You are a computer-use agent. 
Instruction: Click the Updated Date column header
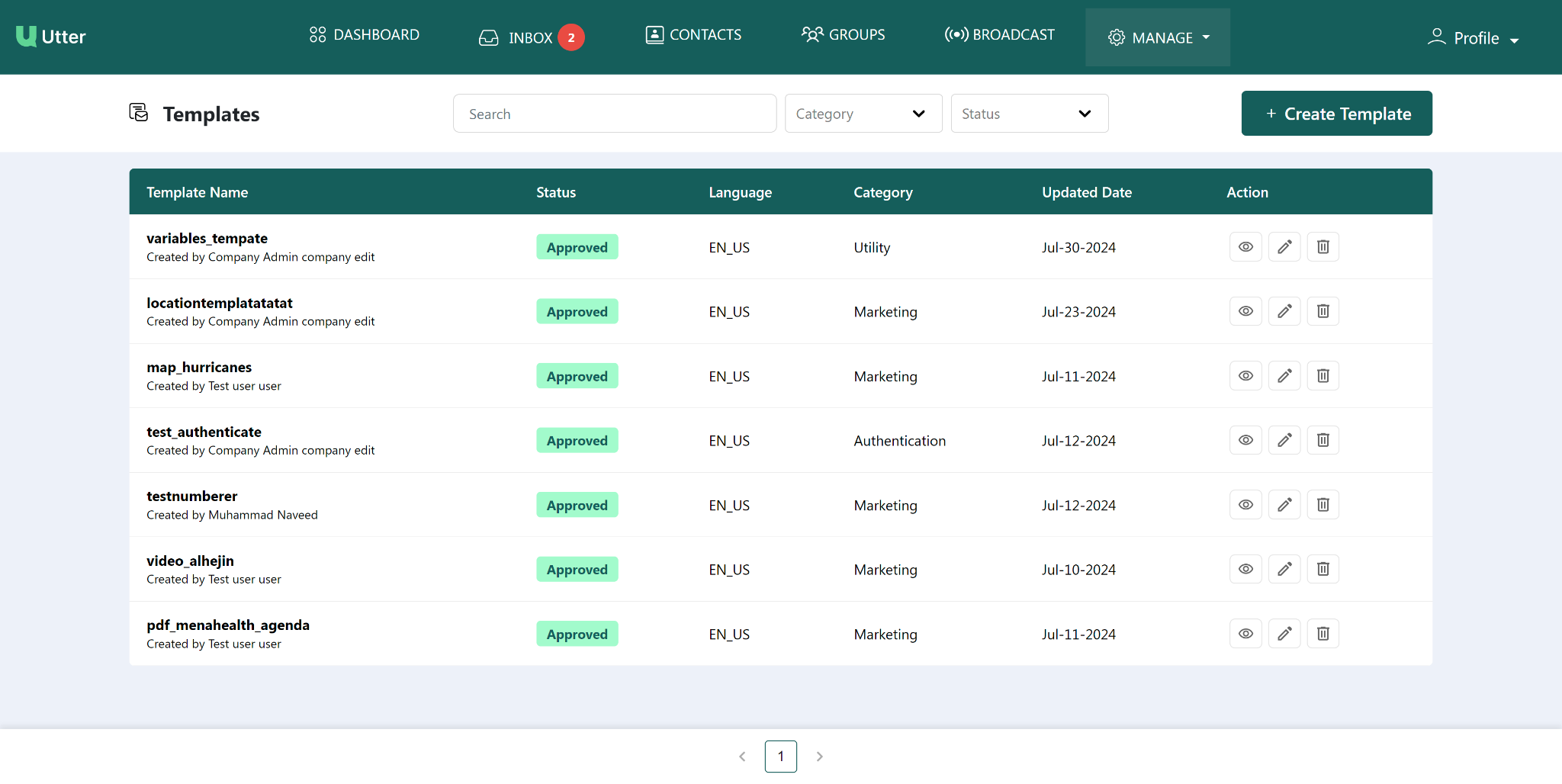point(1087,192)
